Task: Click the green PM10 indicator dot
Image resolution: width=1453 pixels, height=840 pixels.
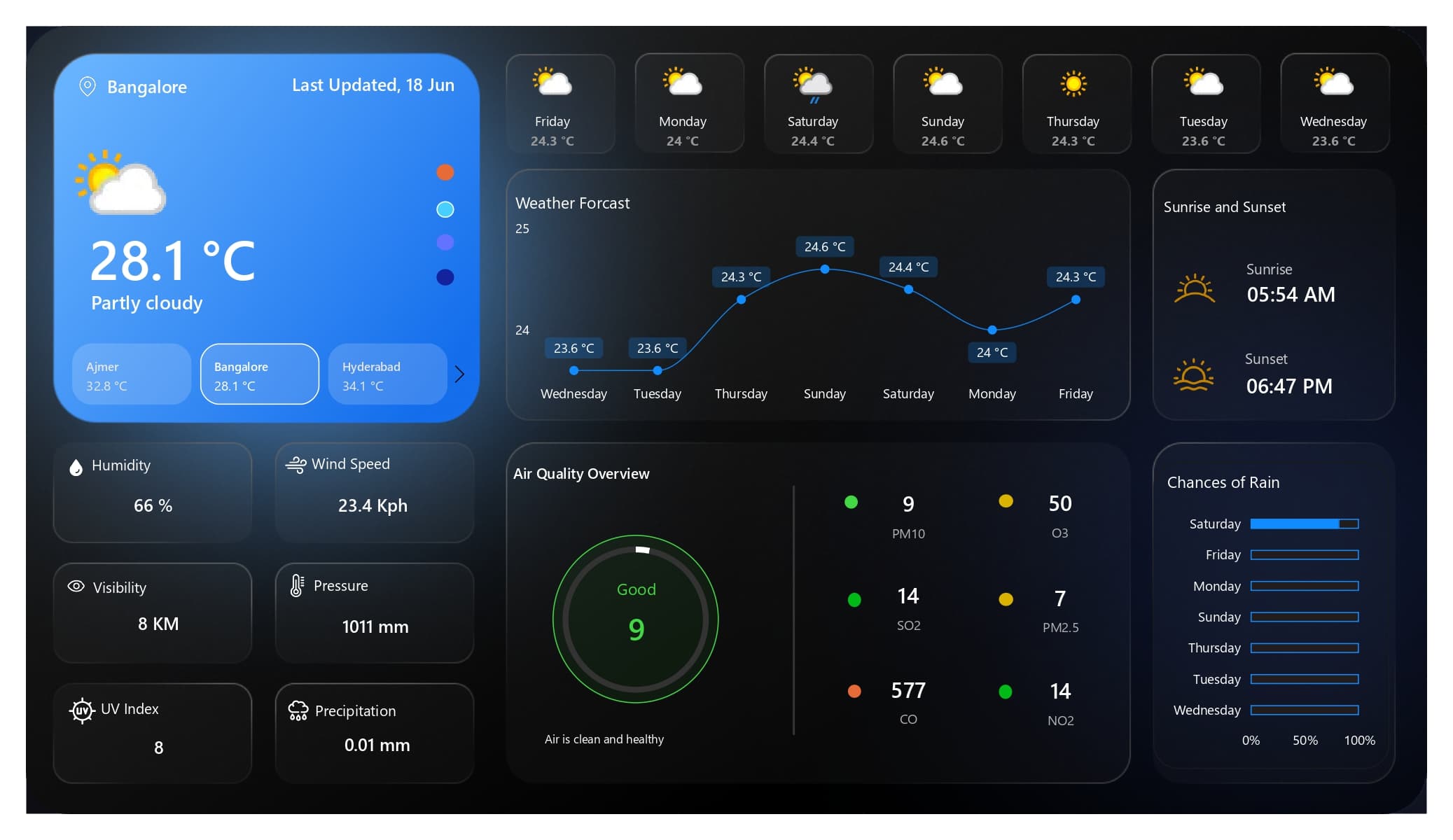Action: pos(851,502)
